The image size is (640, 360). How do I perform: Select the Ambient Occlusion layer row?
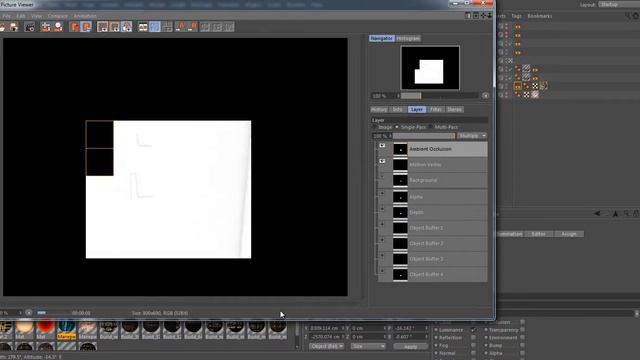pyautogui.click(x=432, y=149)
